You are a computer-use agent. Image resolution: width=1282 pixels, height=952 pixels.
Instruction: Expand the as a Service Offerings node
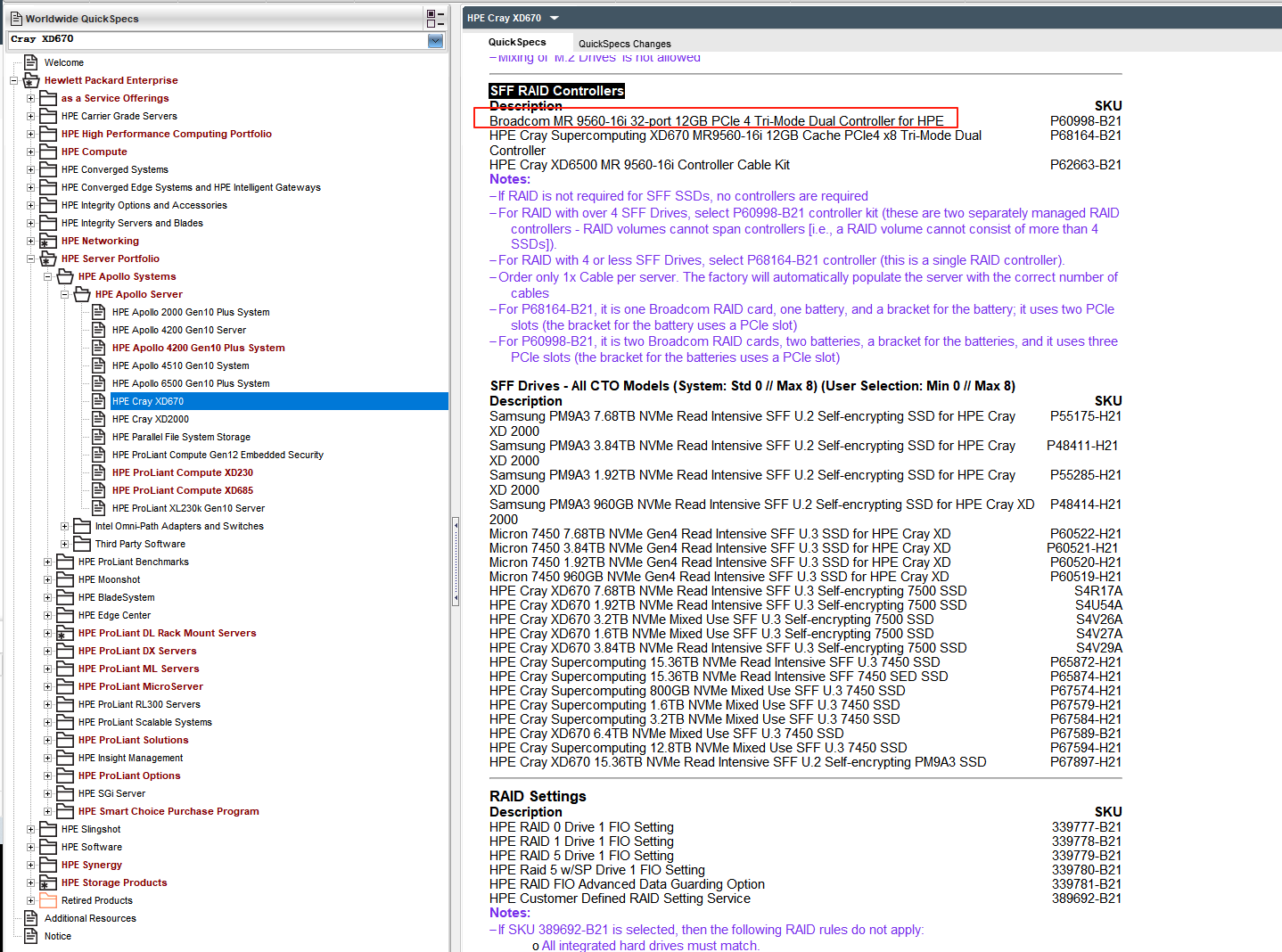tap(30, 98)
